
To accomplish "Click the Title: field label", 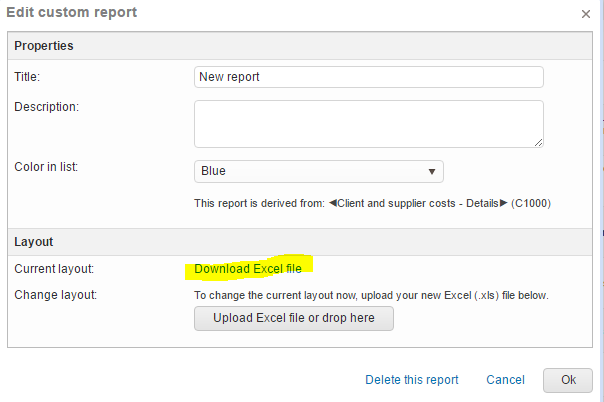I will (29, 76).
